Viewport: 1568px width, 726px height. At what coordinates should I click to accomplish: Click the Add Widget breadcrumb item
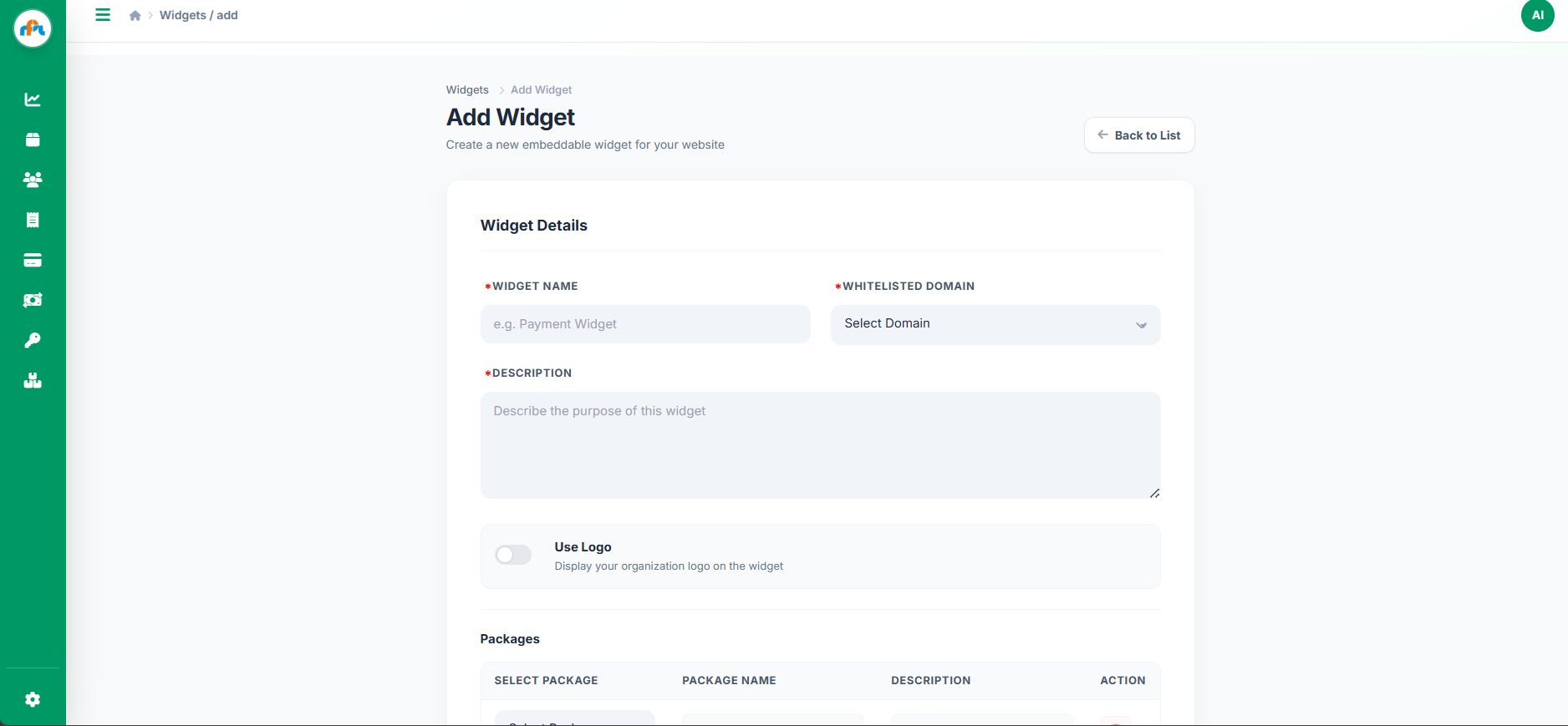541,89
